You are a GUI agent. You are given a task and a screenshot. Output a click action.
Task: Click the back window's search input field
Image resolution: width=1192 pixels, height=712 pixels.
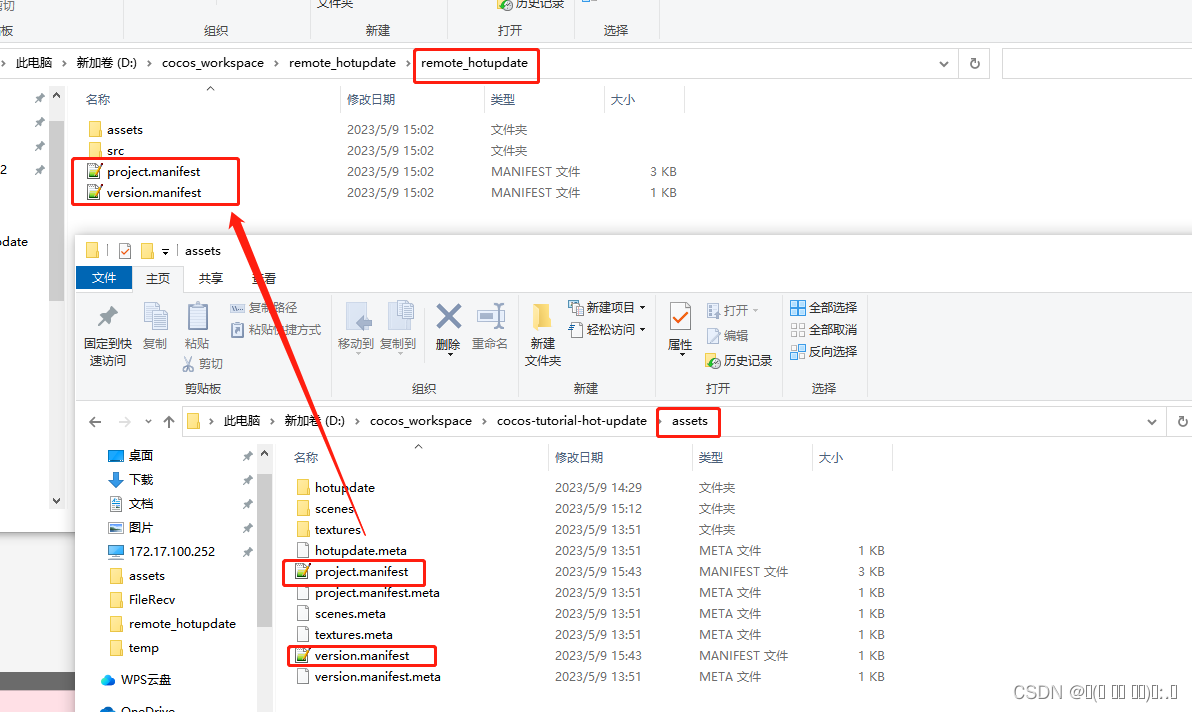coord(1097,64)
